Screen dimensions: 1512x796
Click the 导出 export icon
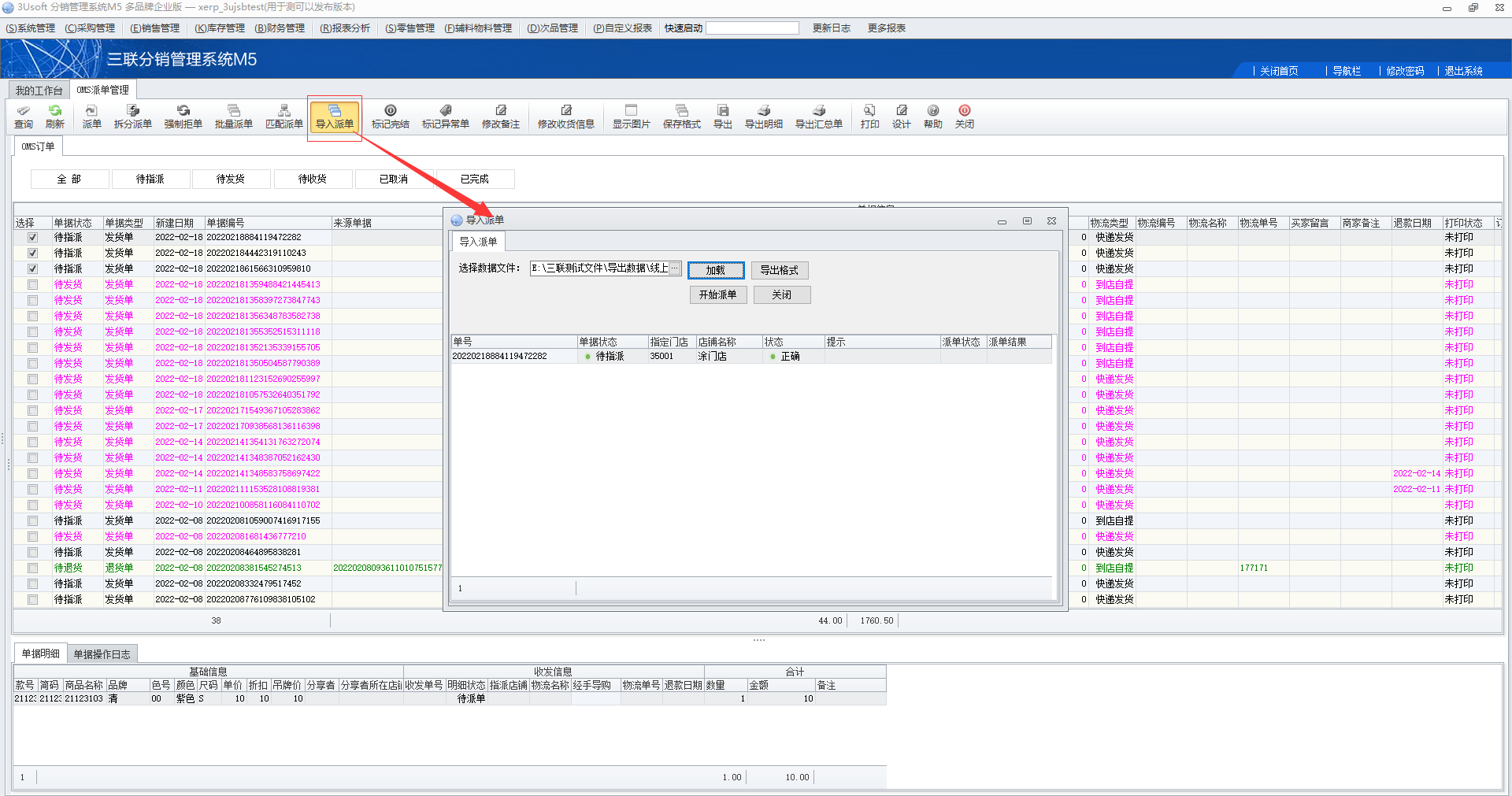pyautogui.click(x=723, y=117)
